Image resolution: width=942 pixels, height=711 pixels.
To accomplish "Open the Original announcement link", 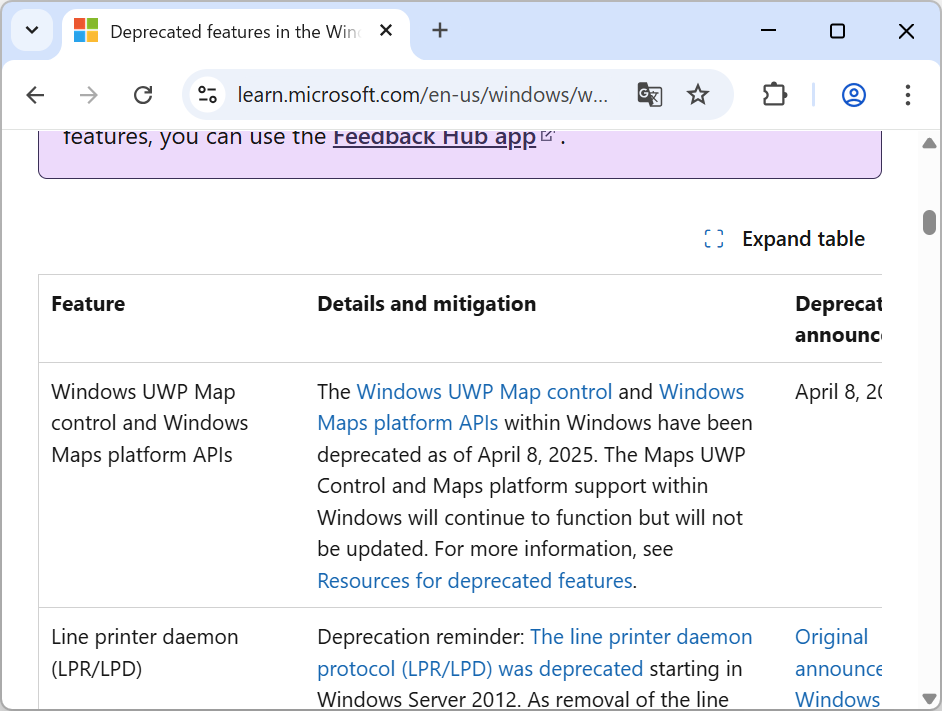I will click(x=832, y=637).
